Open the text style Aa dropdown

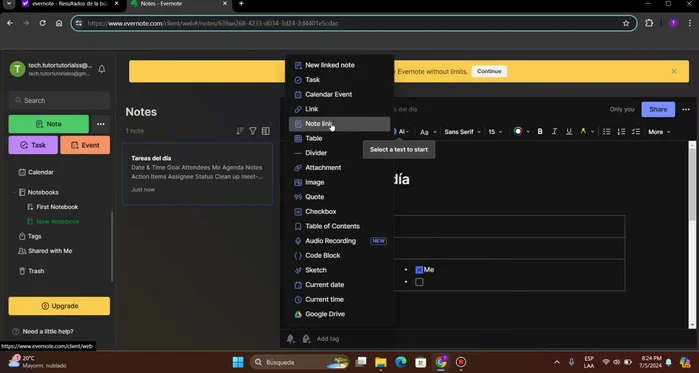(x=428, y=132)
